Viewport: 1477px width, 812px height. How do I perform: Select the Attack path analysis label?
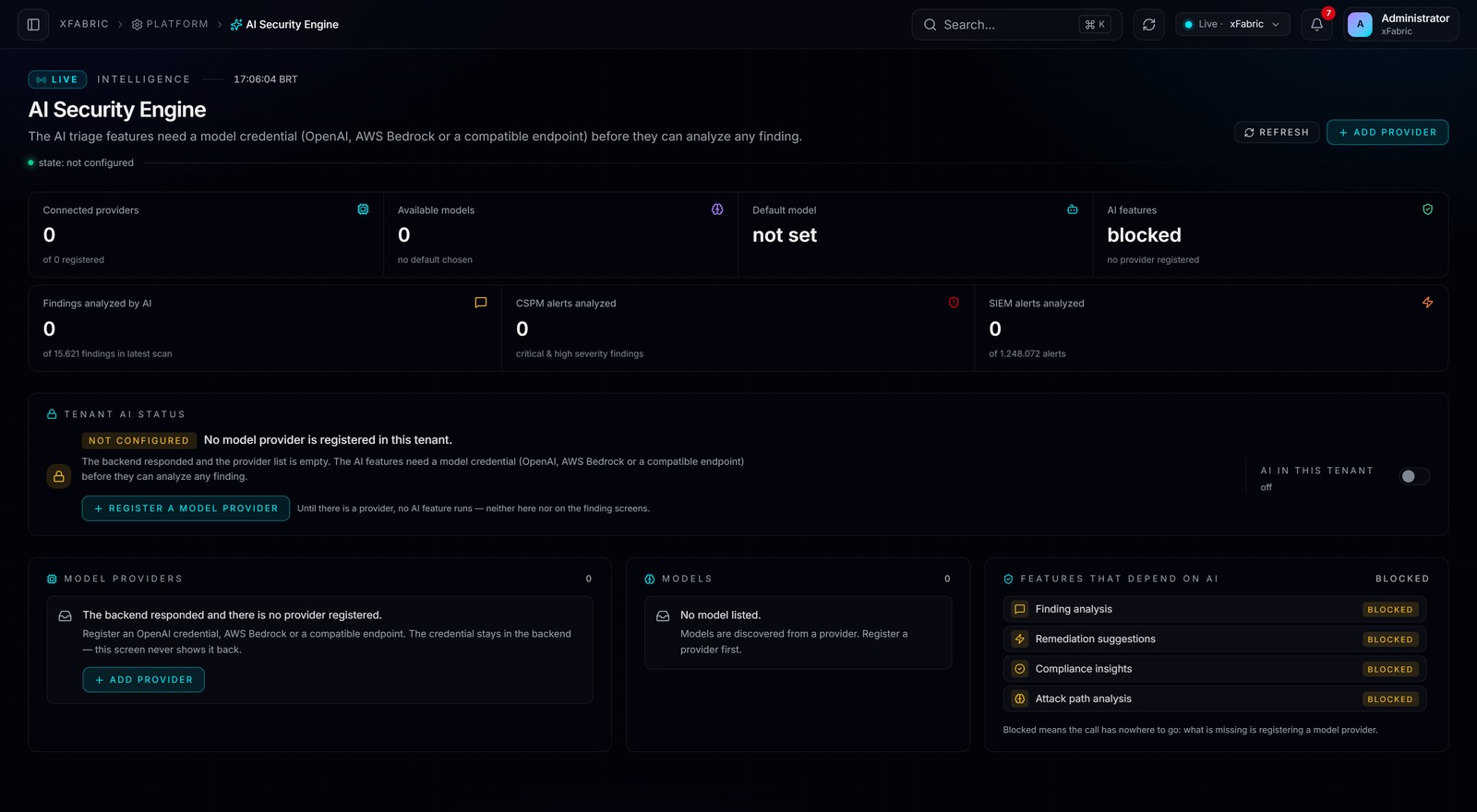[1083, 699]
